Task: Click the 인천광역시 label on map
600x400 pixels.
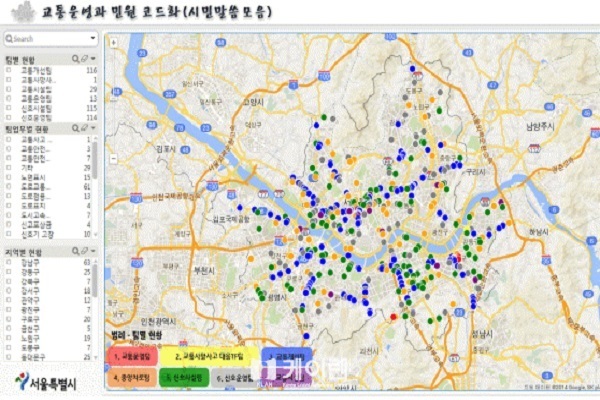Action: pos(158,321)
